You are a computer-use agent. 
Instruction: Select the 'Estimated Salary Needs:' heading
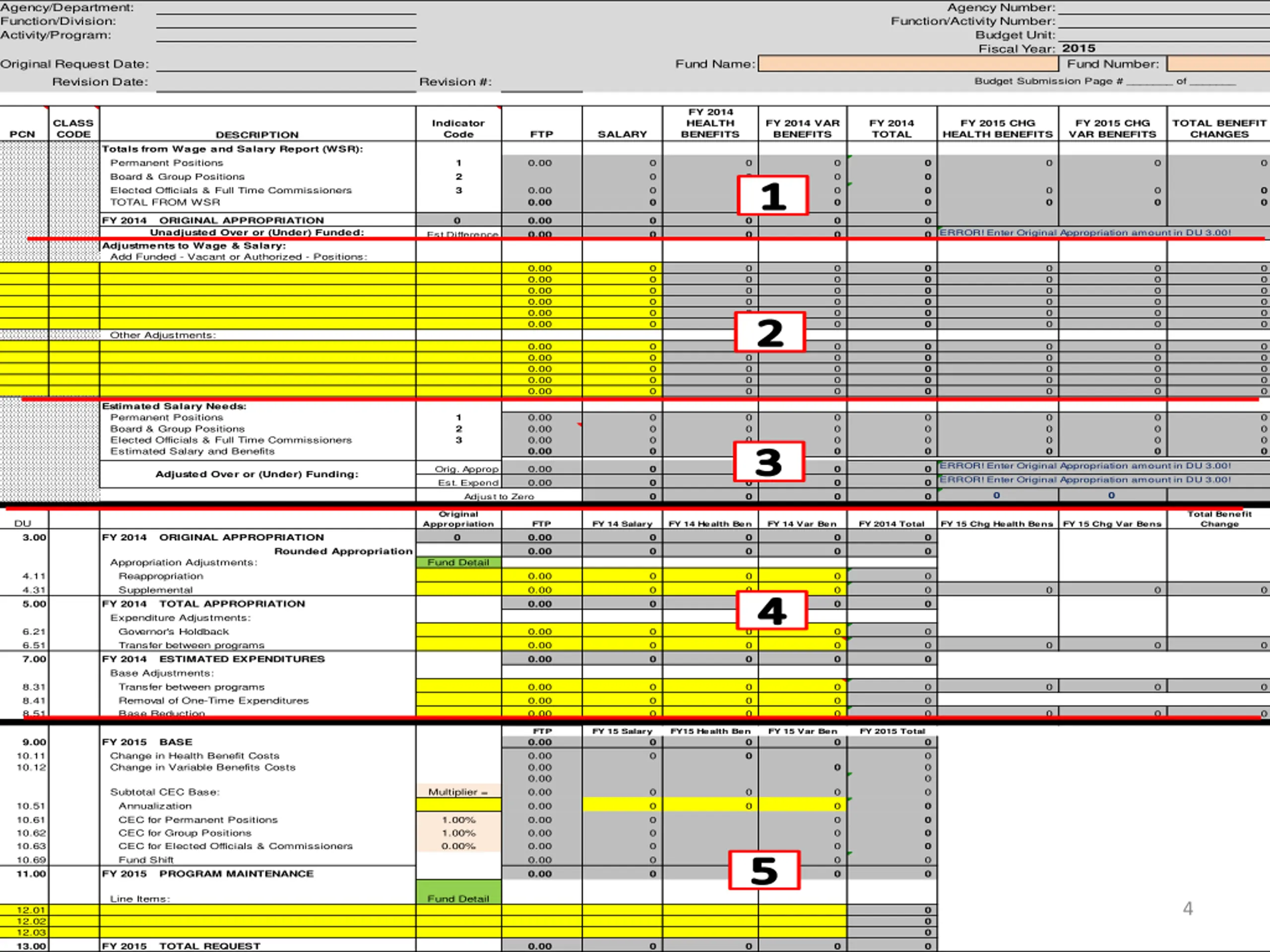tap(174, 406)
